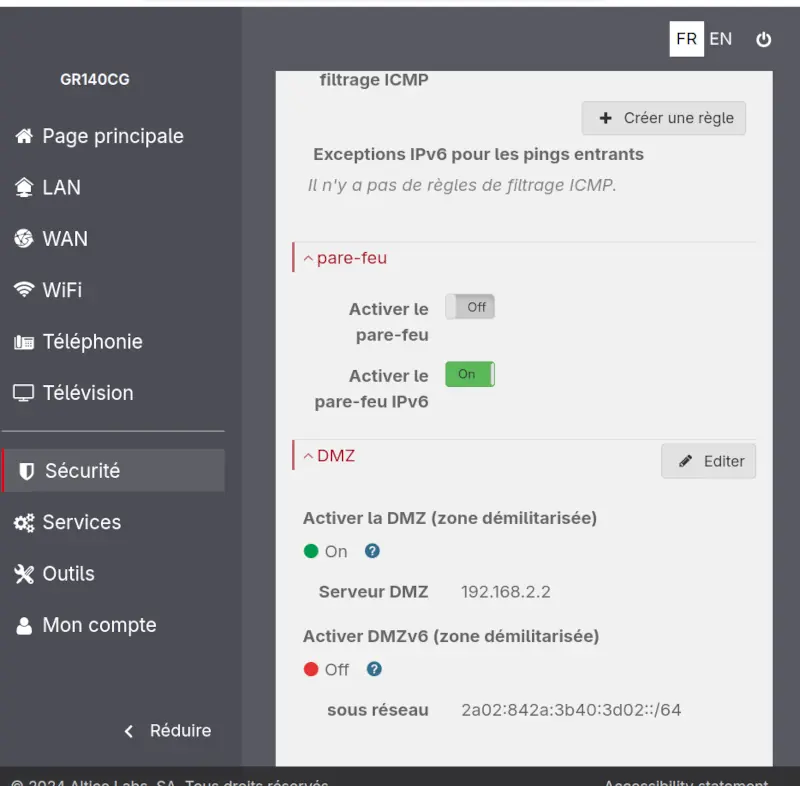Click the Exceptions IPv6 pour les pings entrants heading
Image resolution: width=800 pixels, height=786 pixels.
(x=479, y=155)
